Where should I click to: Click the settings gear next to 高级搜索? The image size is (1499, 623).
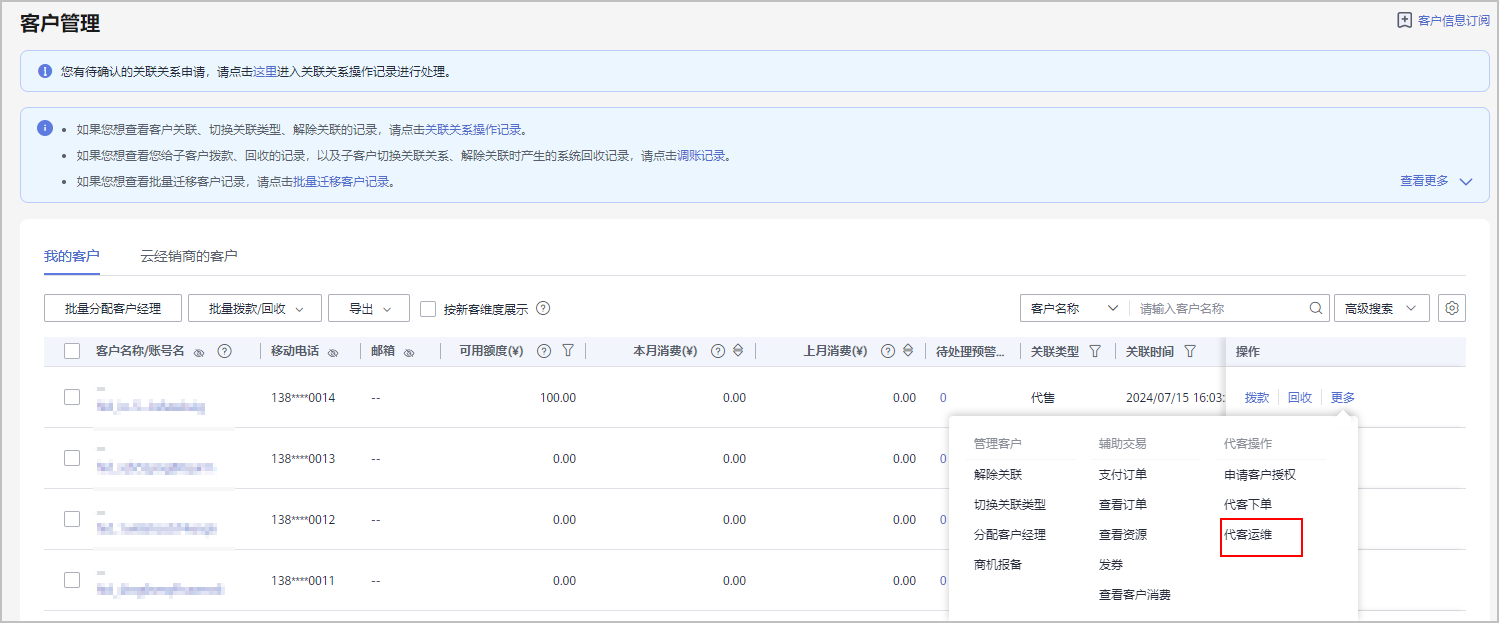(1451, 309)
